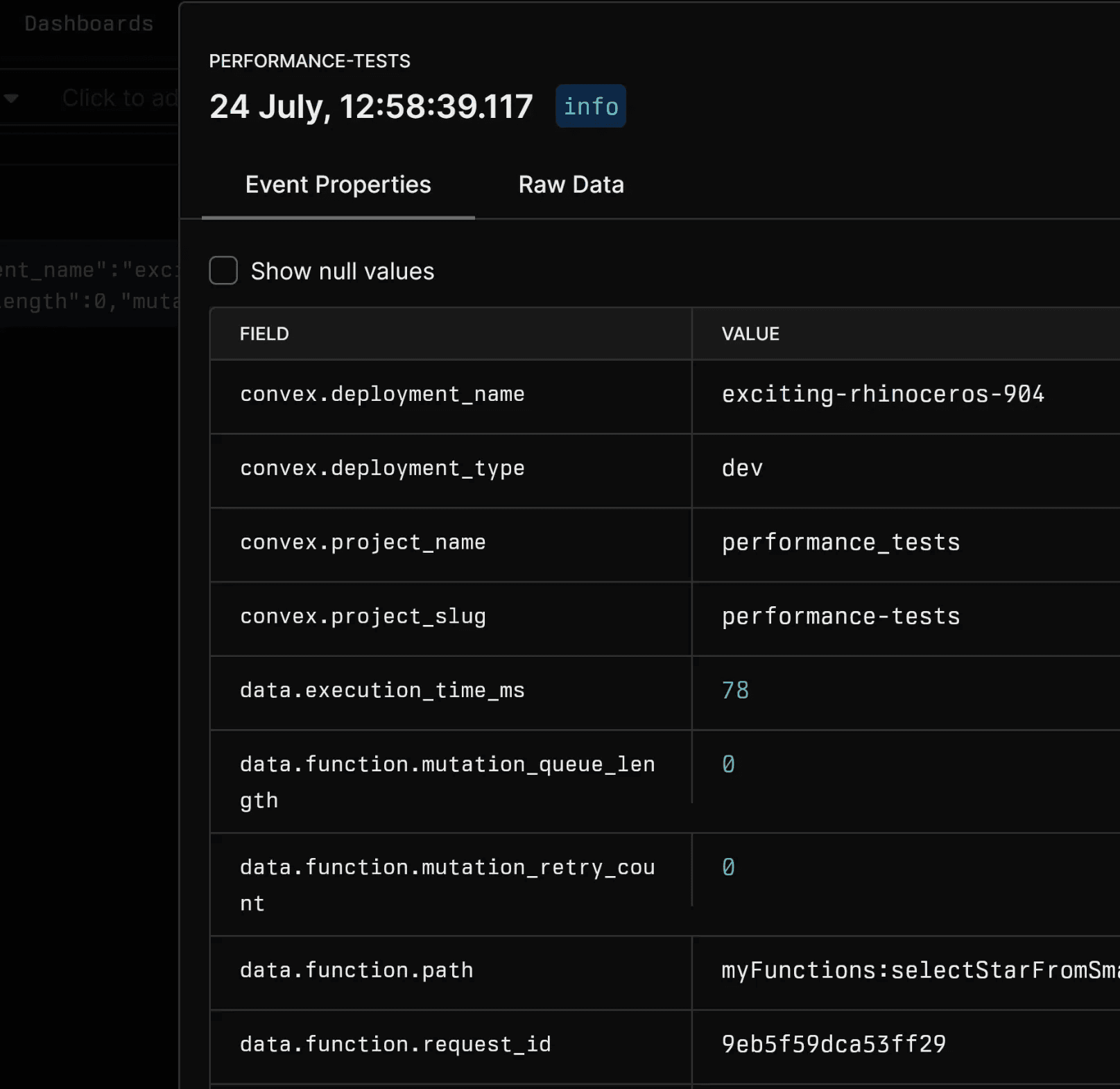The height and width of the screenshot is (1089, 1120).
Task: Click the performance_tests project name value
Action: pos(841,542)
